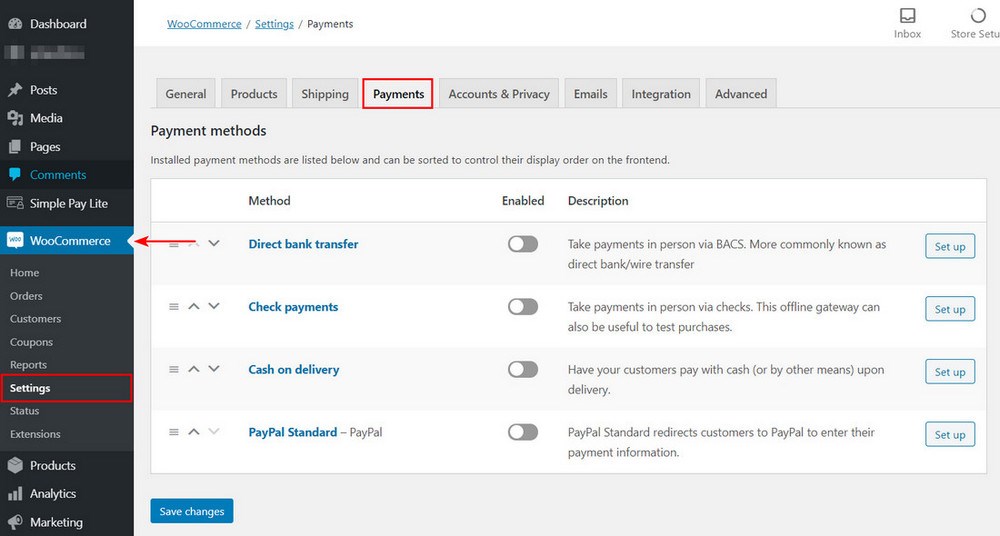Open the Advanced tab
This screenshot has width=1000, height=536.
(741, 94)
